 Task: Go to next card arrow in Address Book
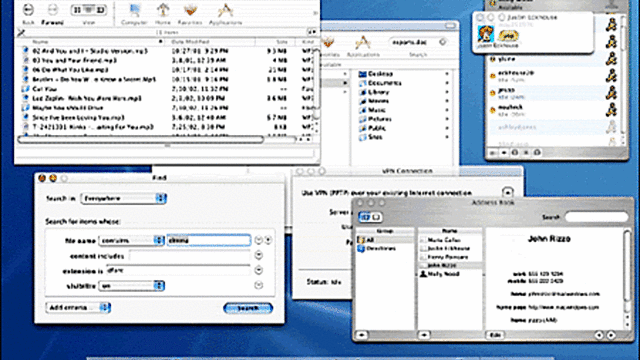tap(611, 335)
